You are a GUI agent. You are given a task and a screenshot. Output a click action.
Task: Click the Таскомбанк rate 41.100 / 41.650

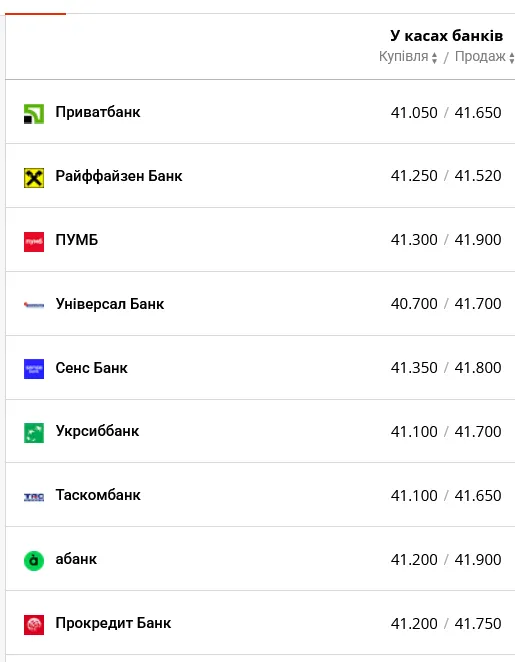click(x=446, y=496)
